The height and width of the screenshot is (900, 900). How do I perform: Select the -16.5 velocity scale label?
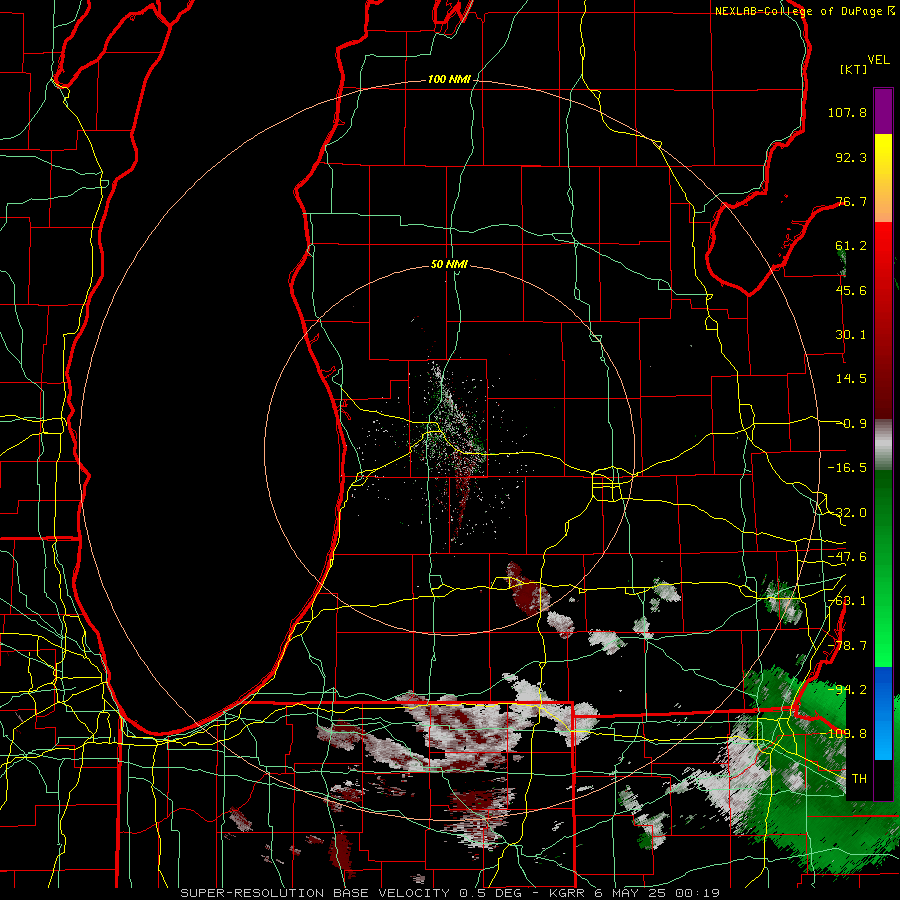coord(847,468)
